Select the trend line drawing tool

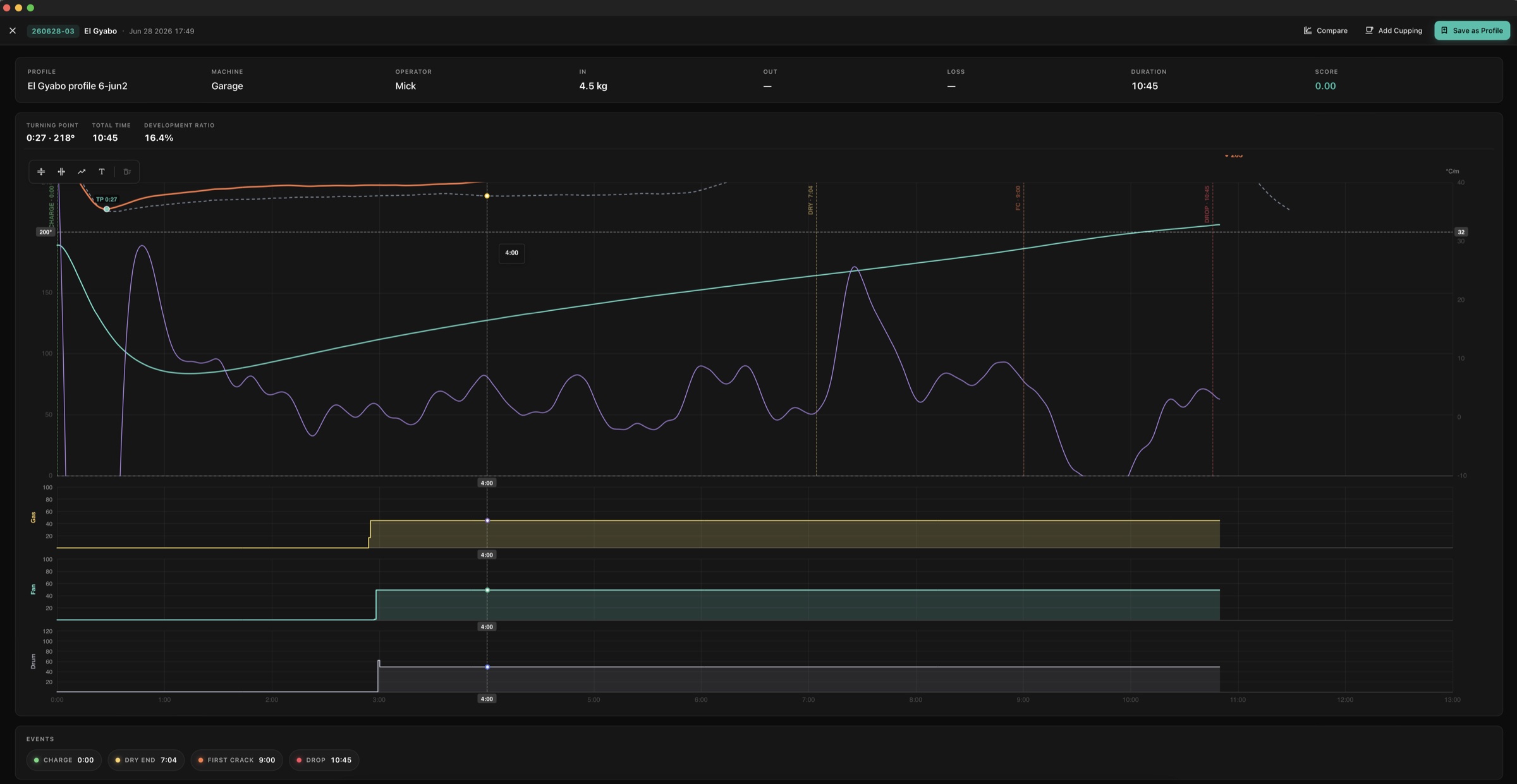[82, 172]
